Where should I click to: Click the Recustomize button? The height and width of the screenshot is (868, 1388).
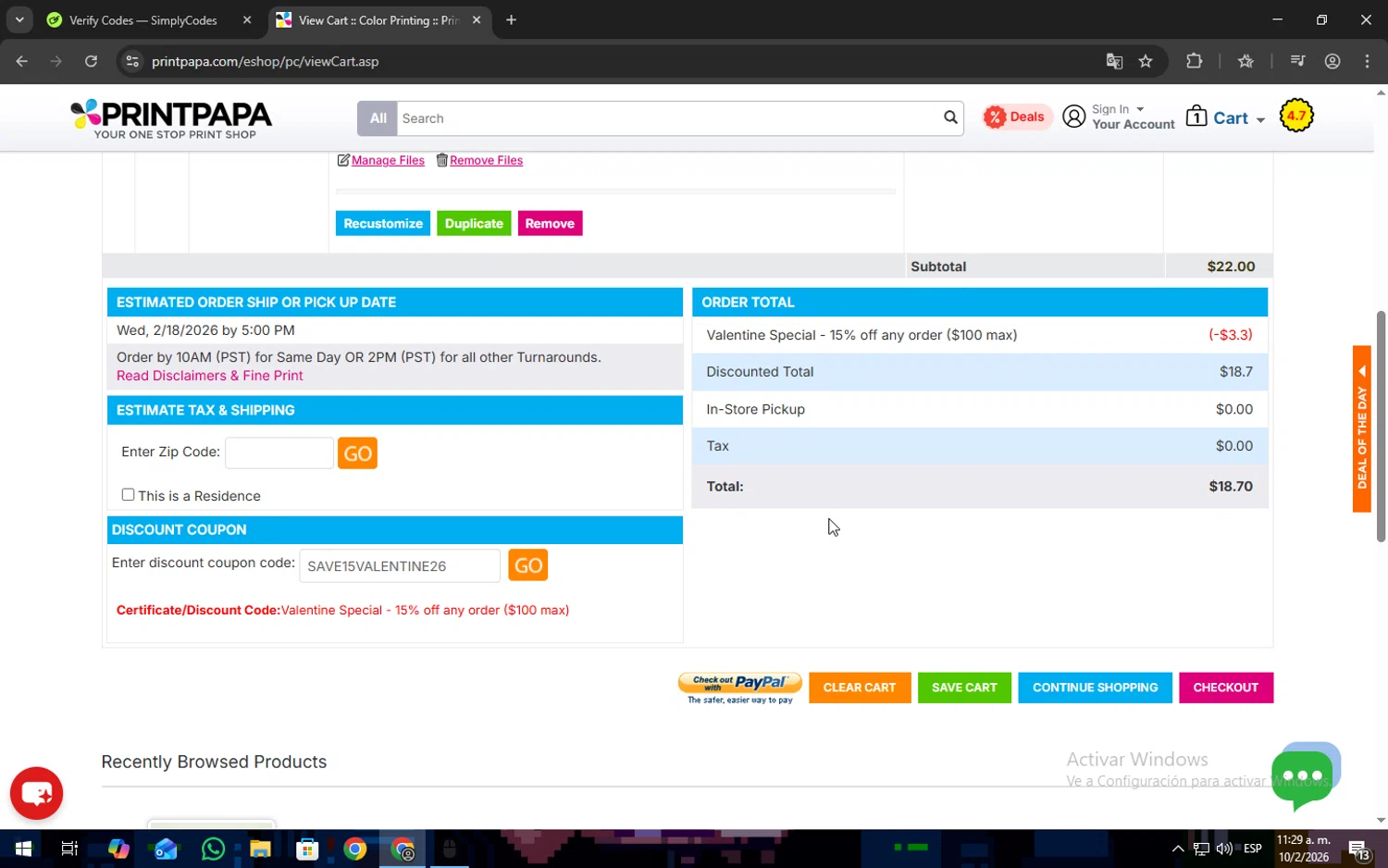(x=383, y=223)
